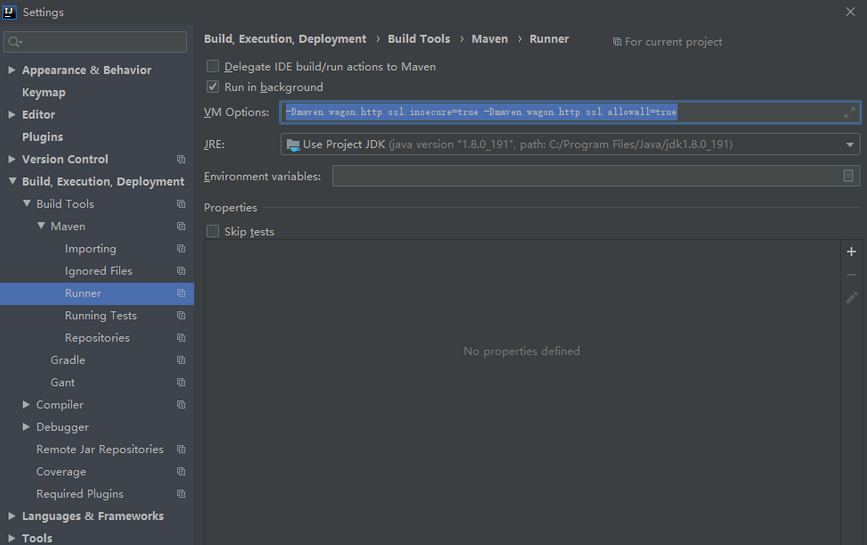Click project-level icon beside Ignored Files
Screen dimensions: 867x545
(181, 271)
